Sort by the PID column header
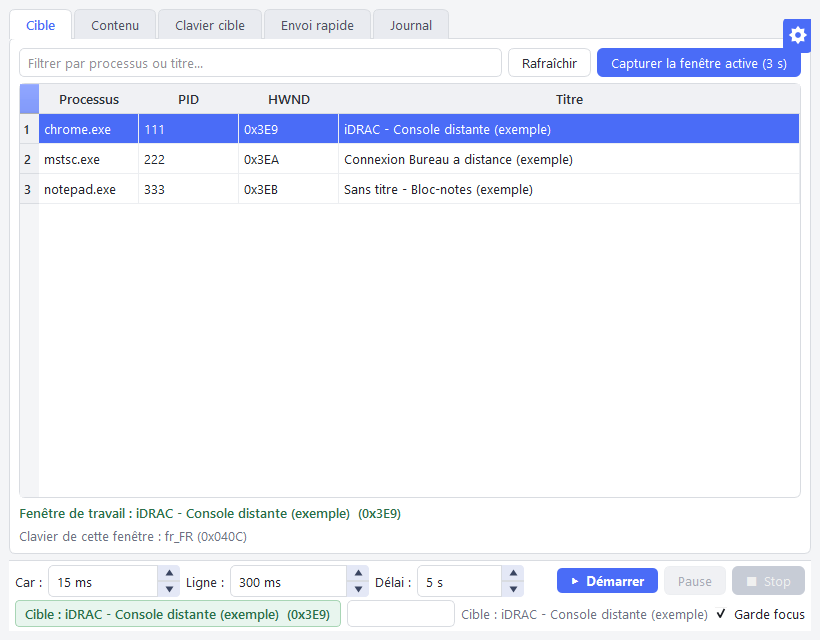The height and width of the screenshot is (640, 820). click(188, 99)
